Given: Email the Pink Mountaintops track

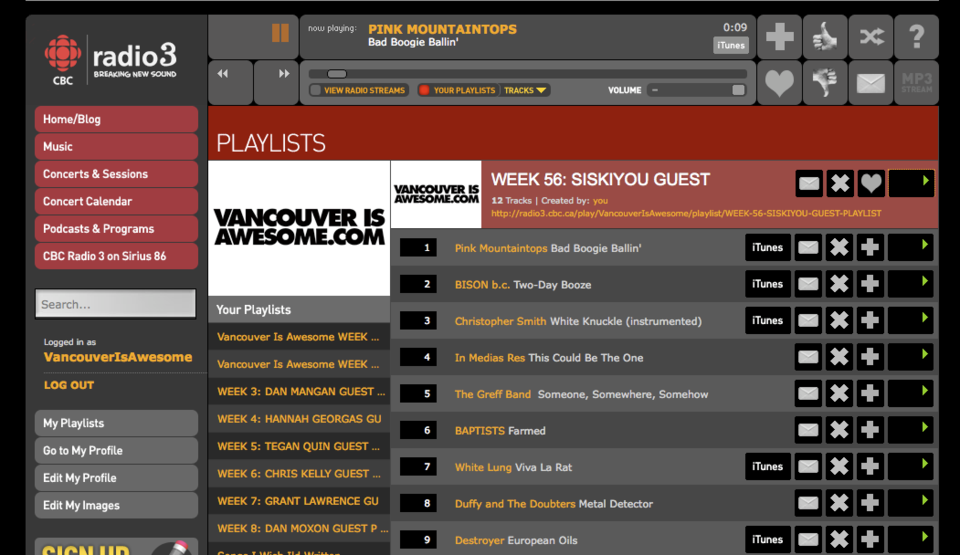Looking at the screenshot, I should (808, 247).
